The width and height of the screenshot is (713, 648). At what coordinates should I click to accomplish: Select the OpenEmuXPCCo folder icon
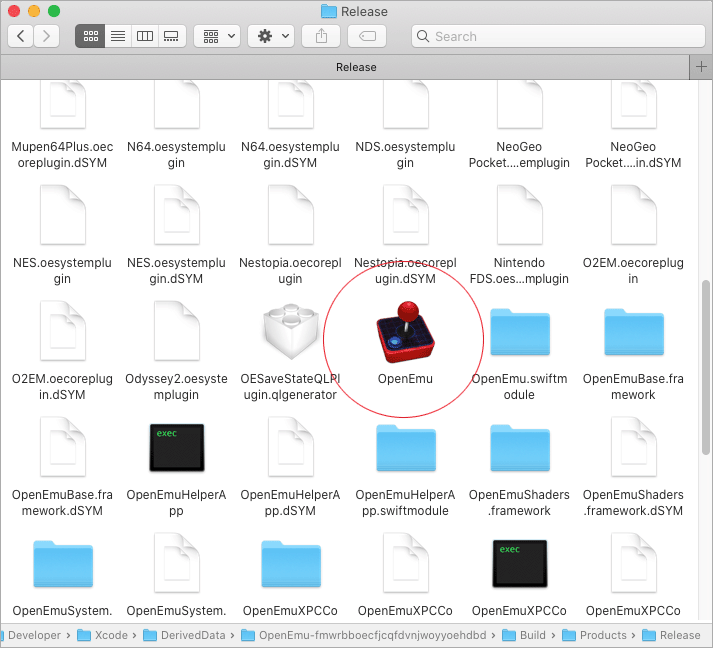pyautogui.click(x=291, y=564)
